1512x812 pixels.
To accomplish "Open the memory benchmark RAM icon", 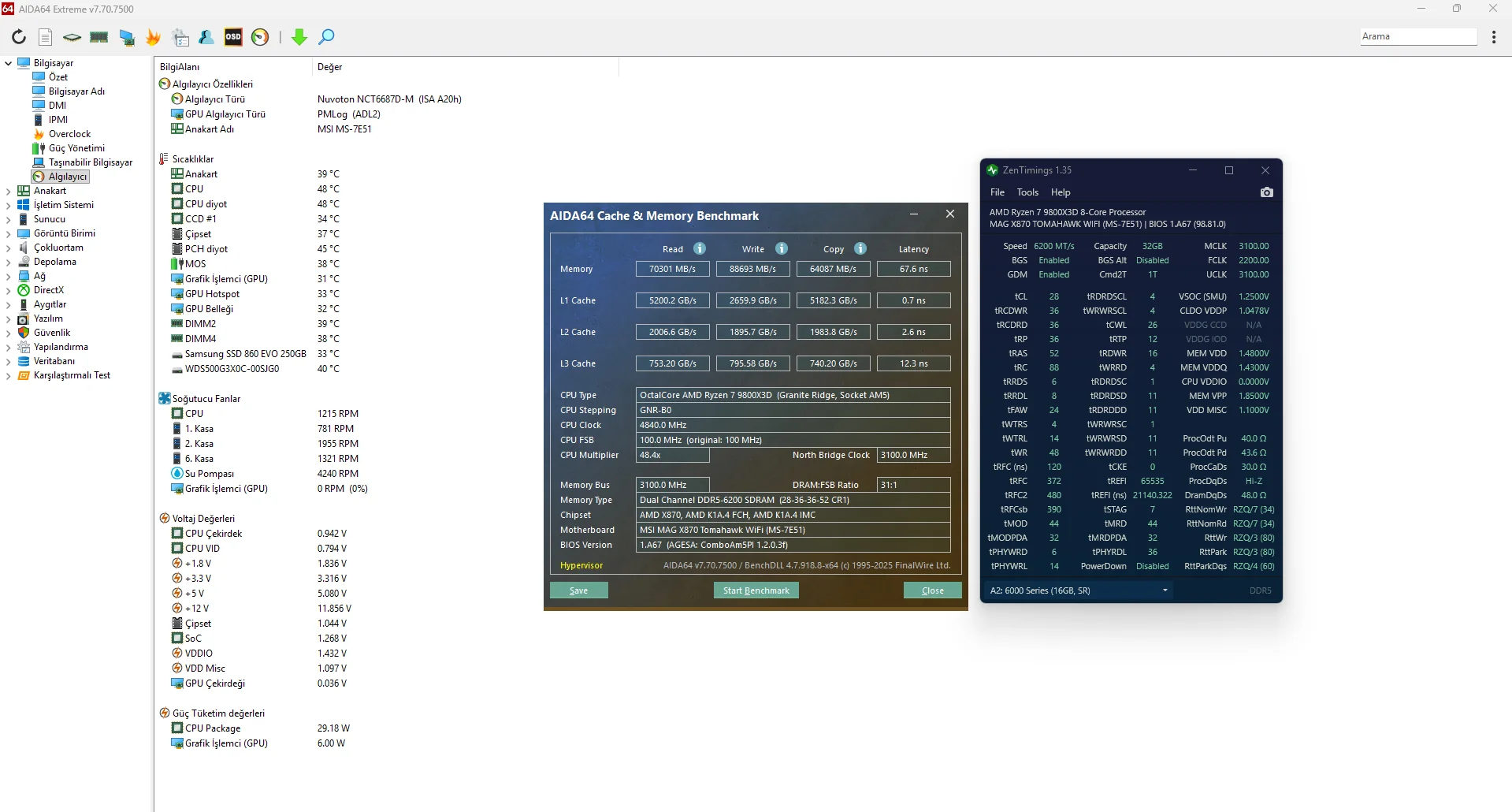I will (99, 37).
